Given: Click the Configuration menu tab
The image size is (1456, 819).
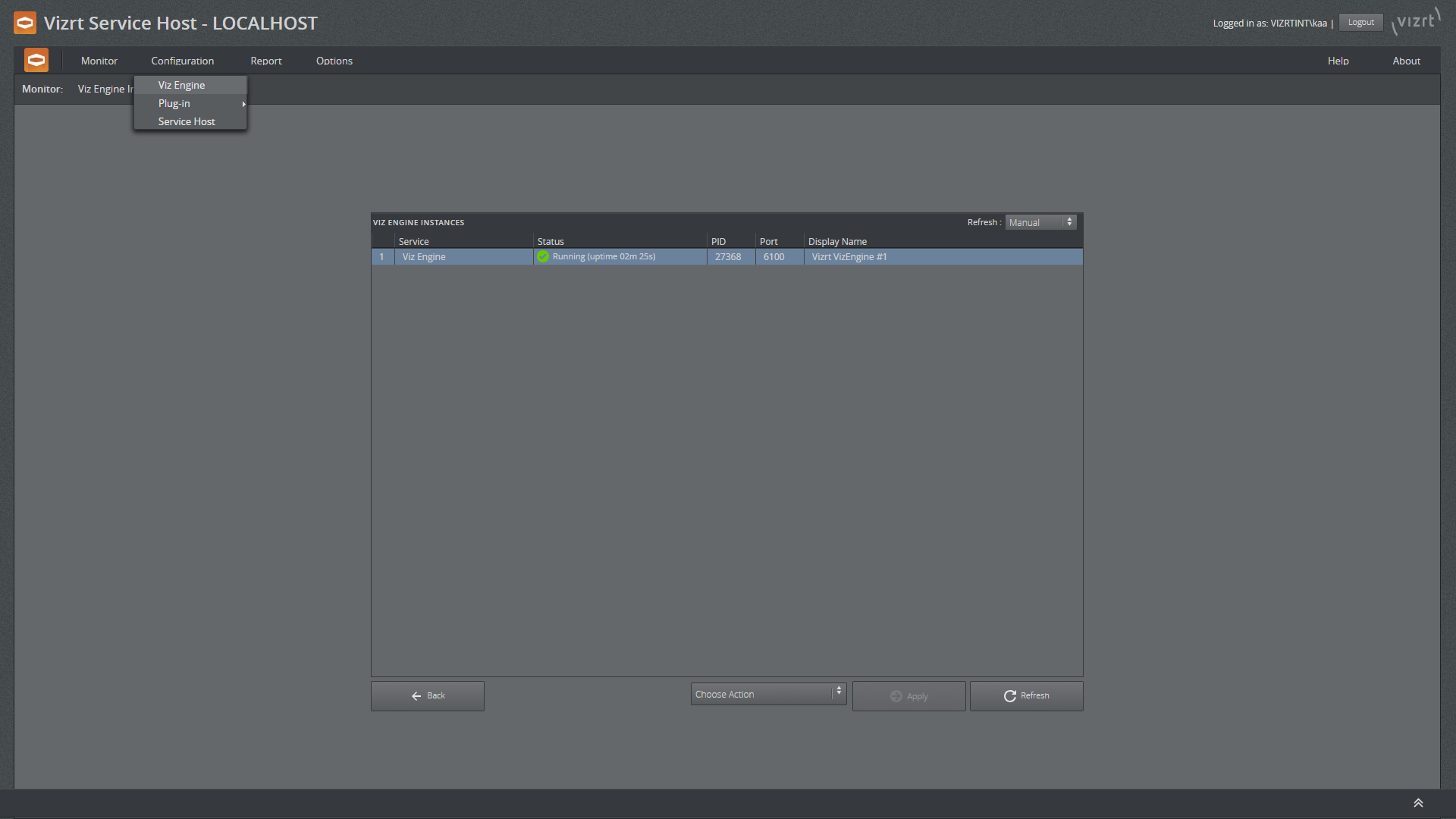Looking at the screenshot, I should [182, 61].
